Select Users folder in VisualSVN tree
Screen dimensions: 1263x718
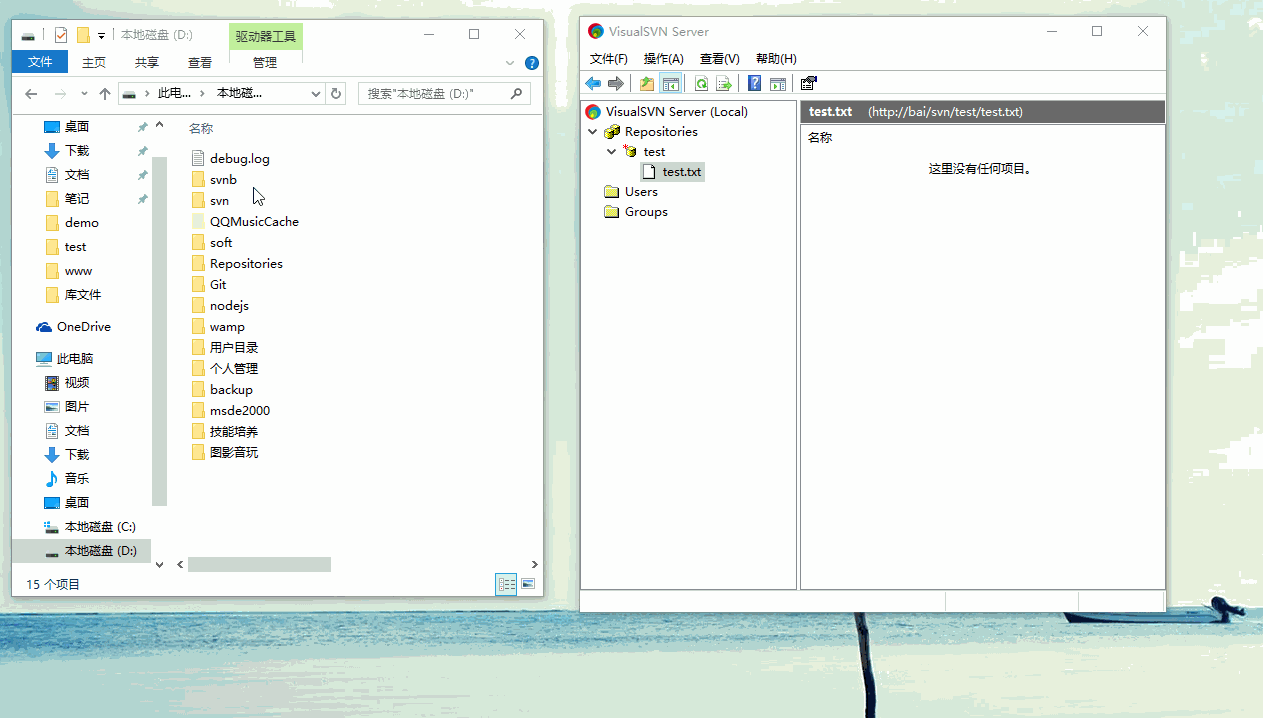(x=641, y=192)
